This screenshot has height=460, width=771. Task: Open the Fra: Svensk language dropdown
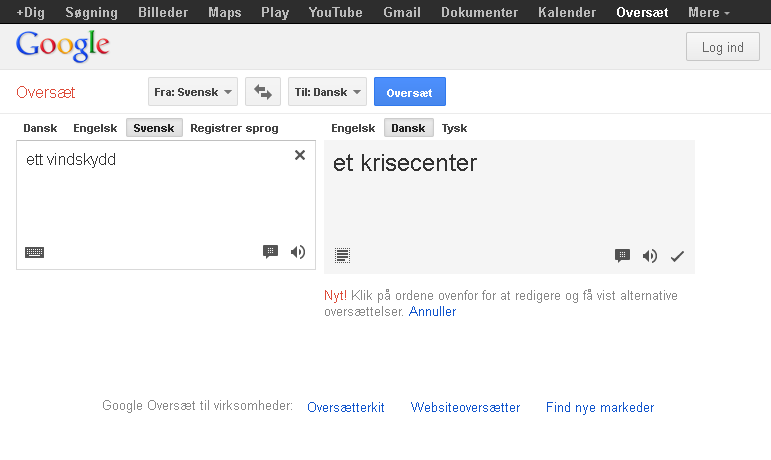[x=194, y=92]
